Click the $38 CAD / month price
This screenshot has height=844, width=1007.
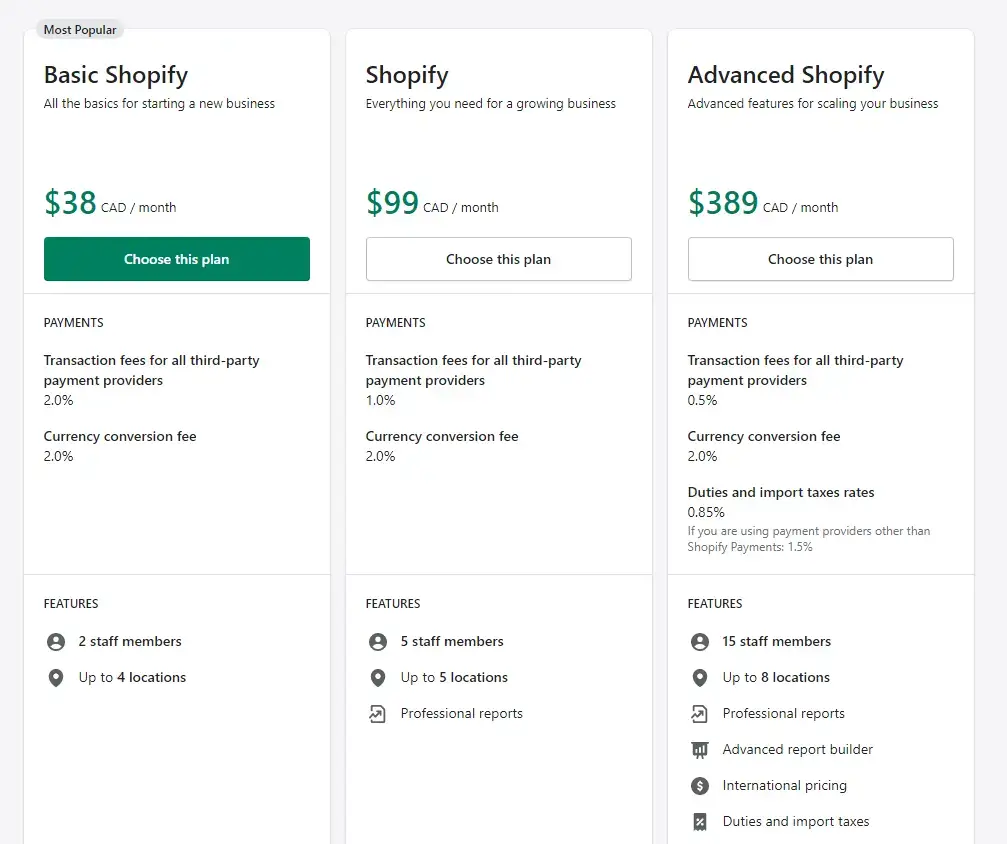[110, 203]
